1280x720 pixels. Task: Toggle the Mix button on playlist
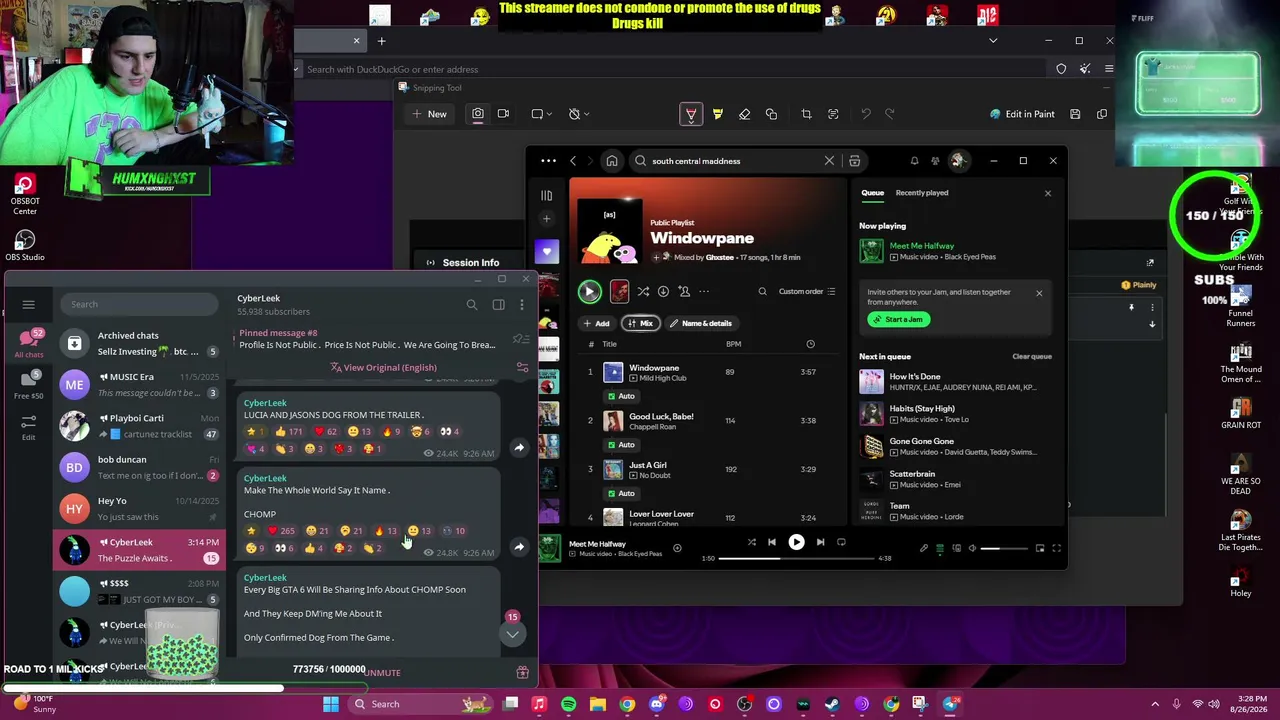point(640,324)
